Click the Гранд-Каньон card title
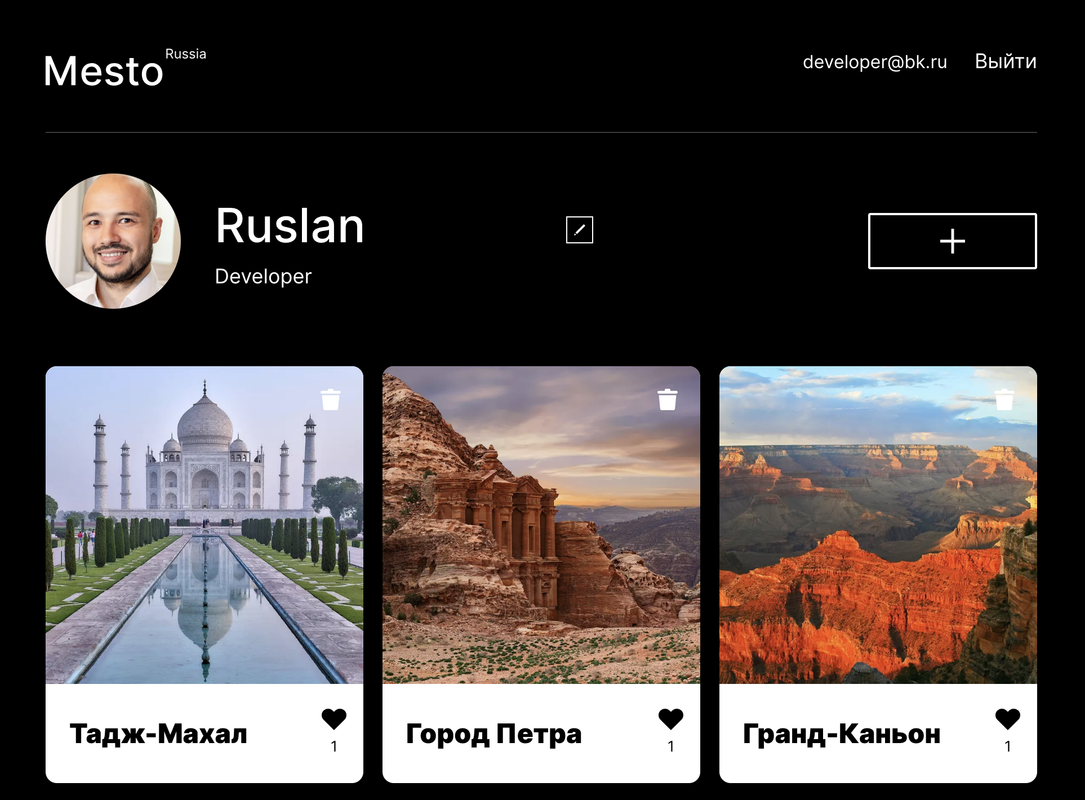The image size is (1085, 800). click(x=841, y=734)
